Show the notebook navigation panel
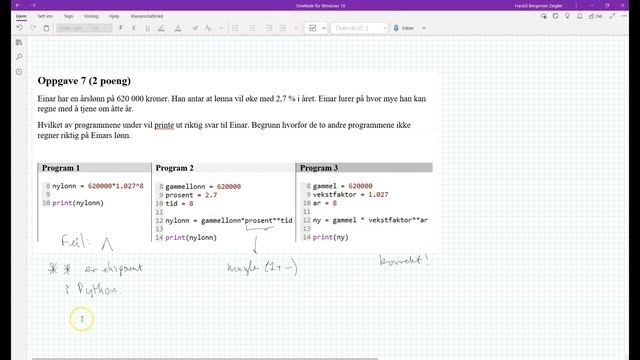 [x=19, y=42]
